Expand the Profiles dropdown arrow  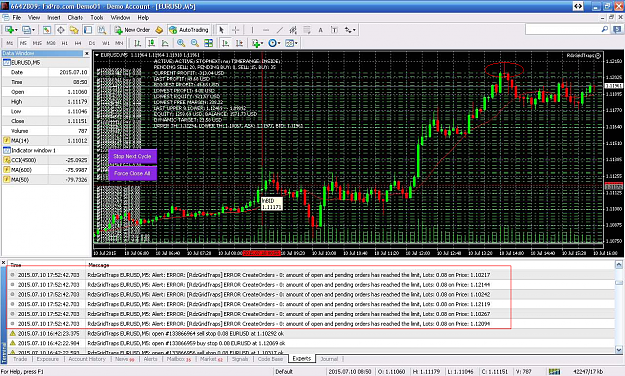click(x=33, y=30)
